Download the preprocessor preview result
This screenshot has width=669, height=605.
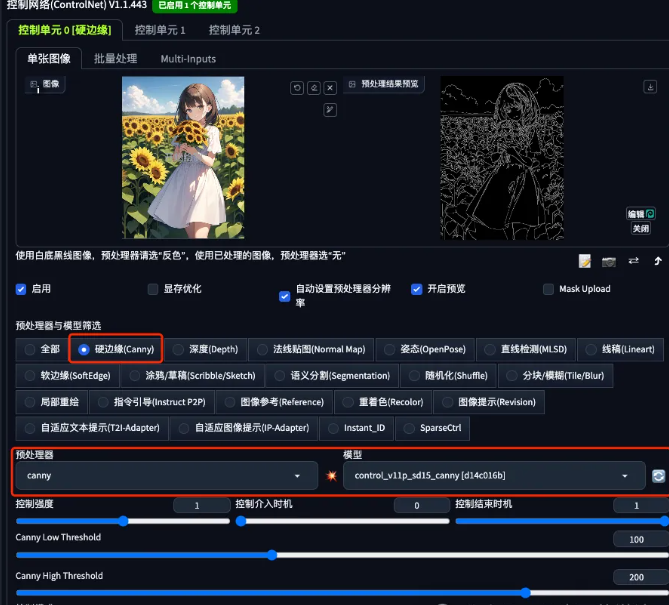pos(650,87)
